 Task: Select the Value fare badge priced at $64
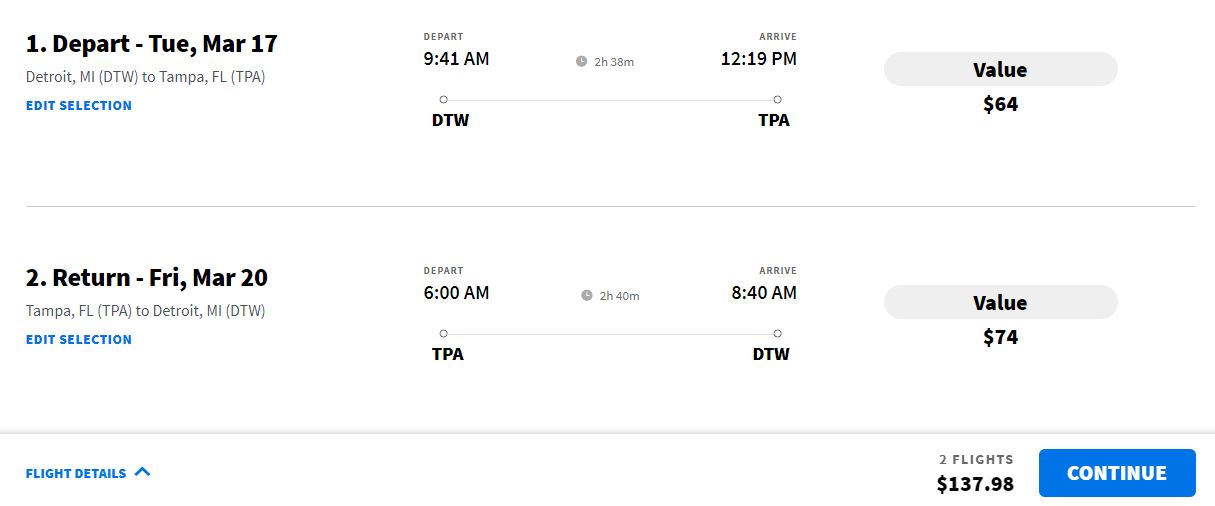(1000, 70)
